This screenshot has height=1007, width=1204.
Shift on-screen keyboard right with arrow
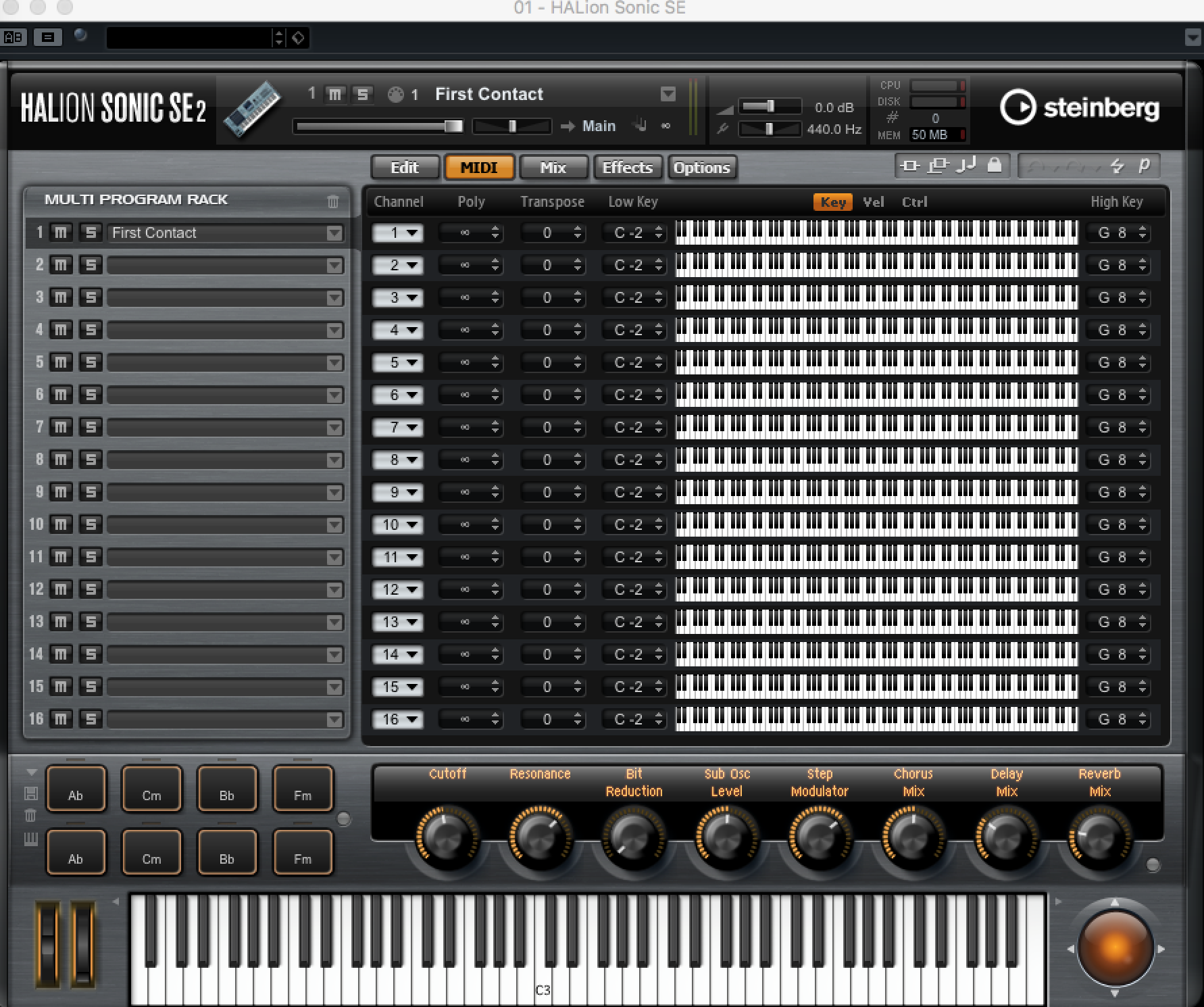tap(1058, 902)
